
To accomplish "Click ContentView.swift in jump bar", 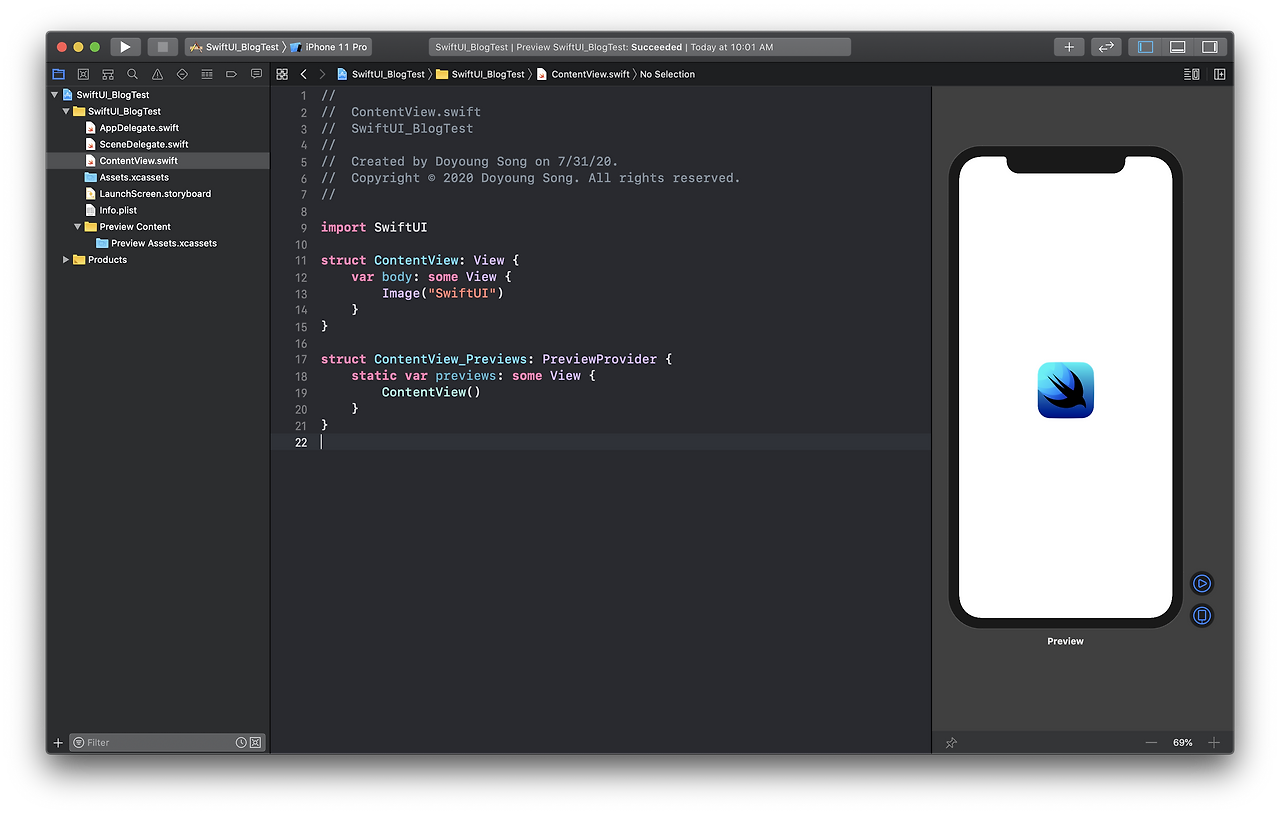I will point(584,74).
